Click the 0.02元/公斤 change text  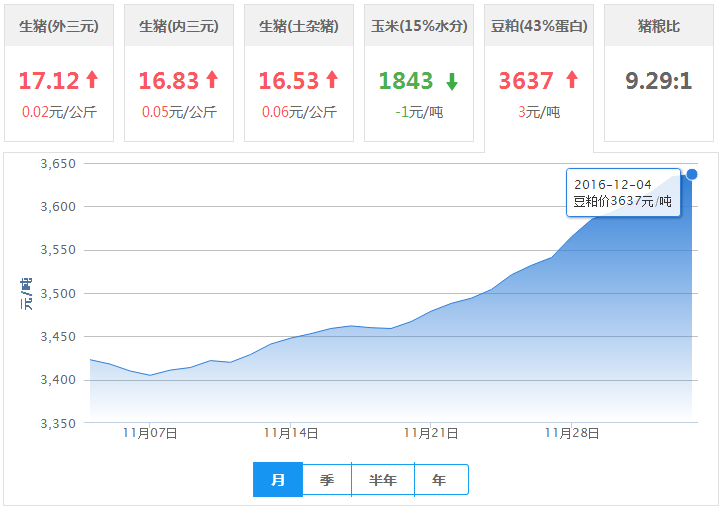tap(59, 112)
